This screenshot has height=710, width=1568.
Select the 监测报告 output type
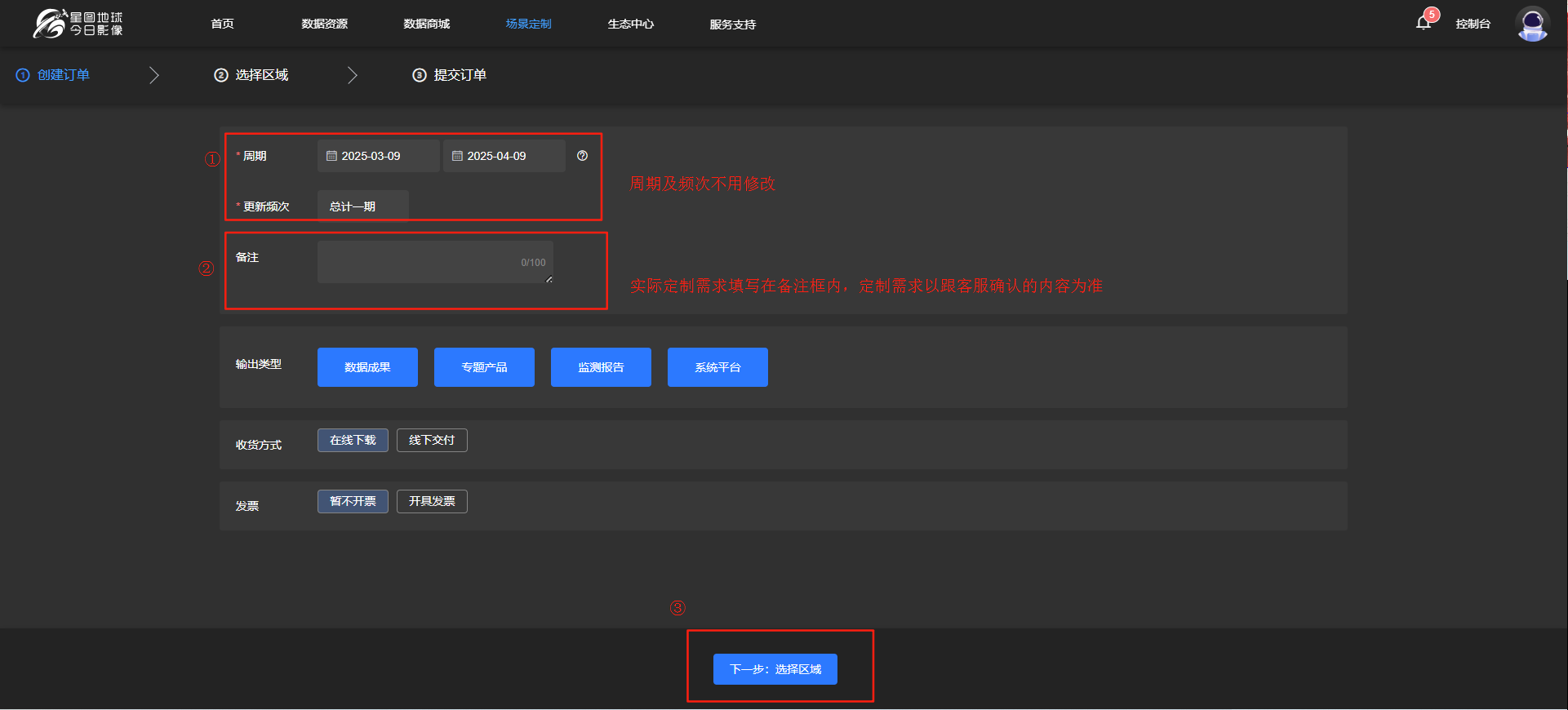click(601, 367)
